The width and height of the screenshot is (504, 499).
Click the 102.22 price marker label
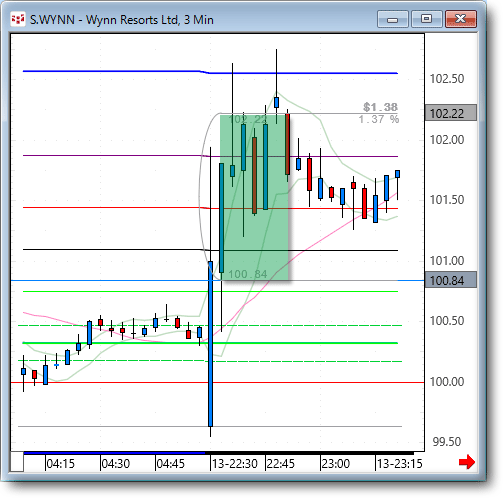[451, 113]
